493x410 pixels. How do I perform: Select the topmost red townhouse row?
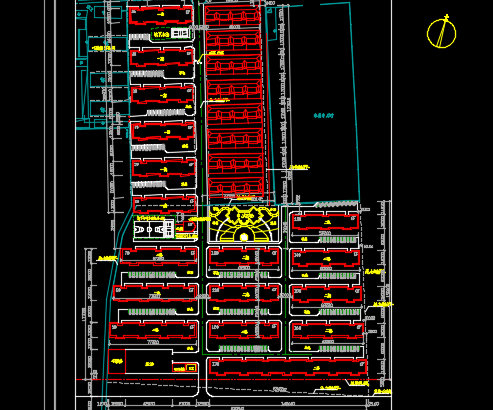(233, 15)
